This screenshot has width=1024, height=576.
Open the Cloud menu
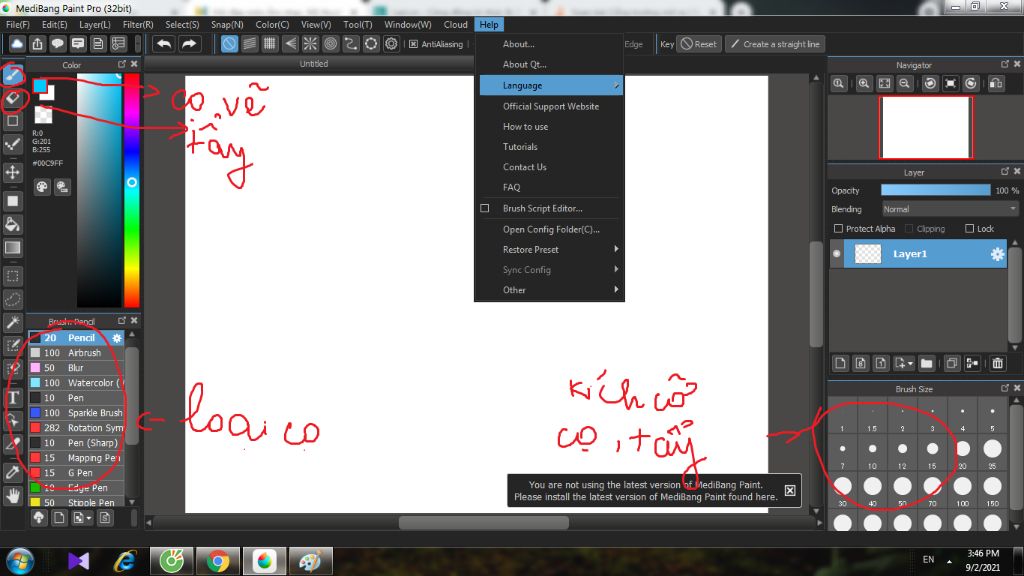pos(455,24)
